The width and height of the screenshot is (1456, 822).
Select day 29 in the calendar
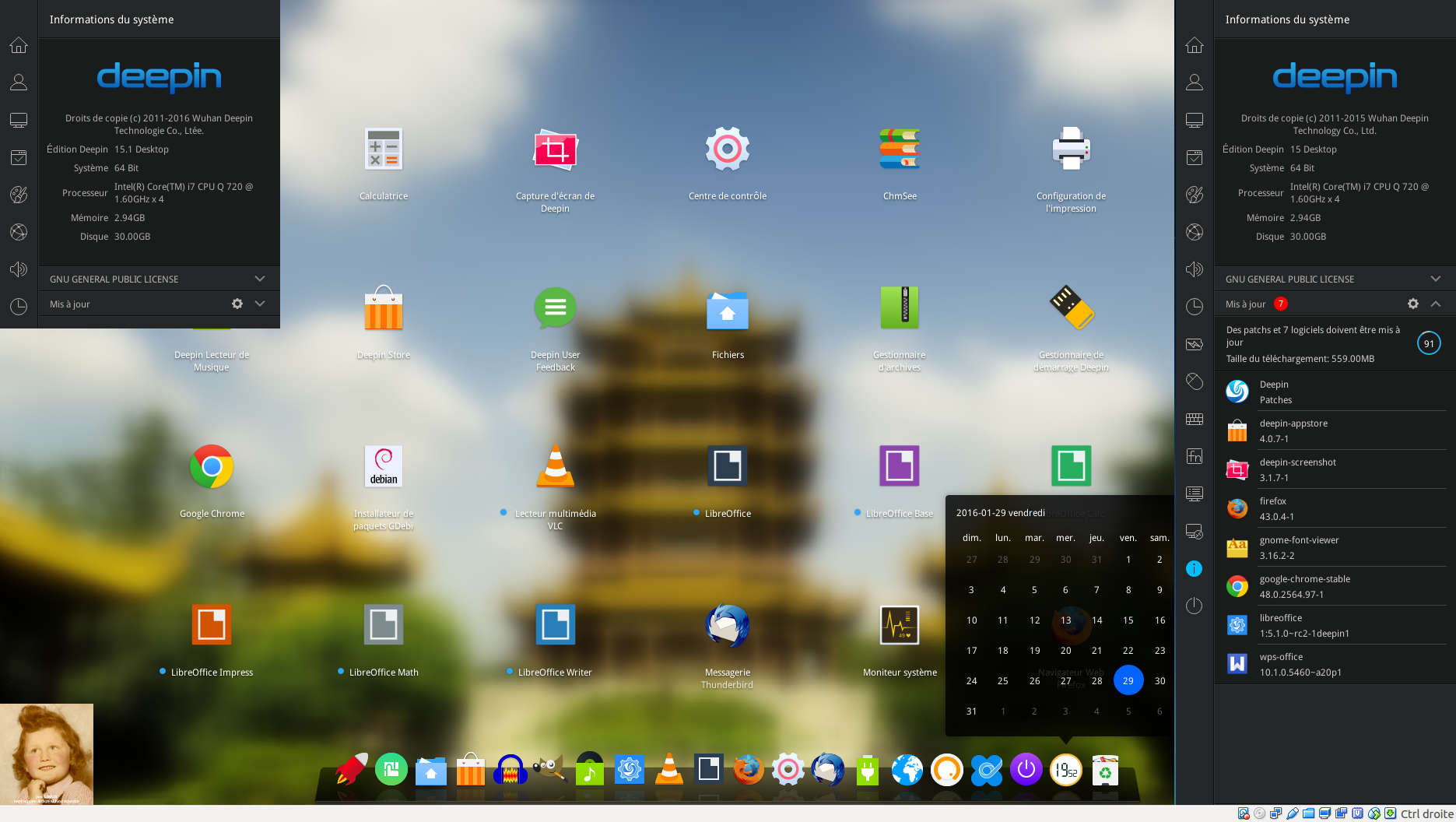pyautogui.click(x=1128, y=680)
